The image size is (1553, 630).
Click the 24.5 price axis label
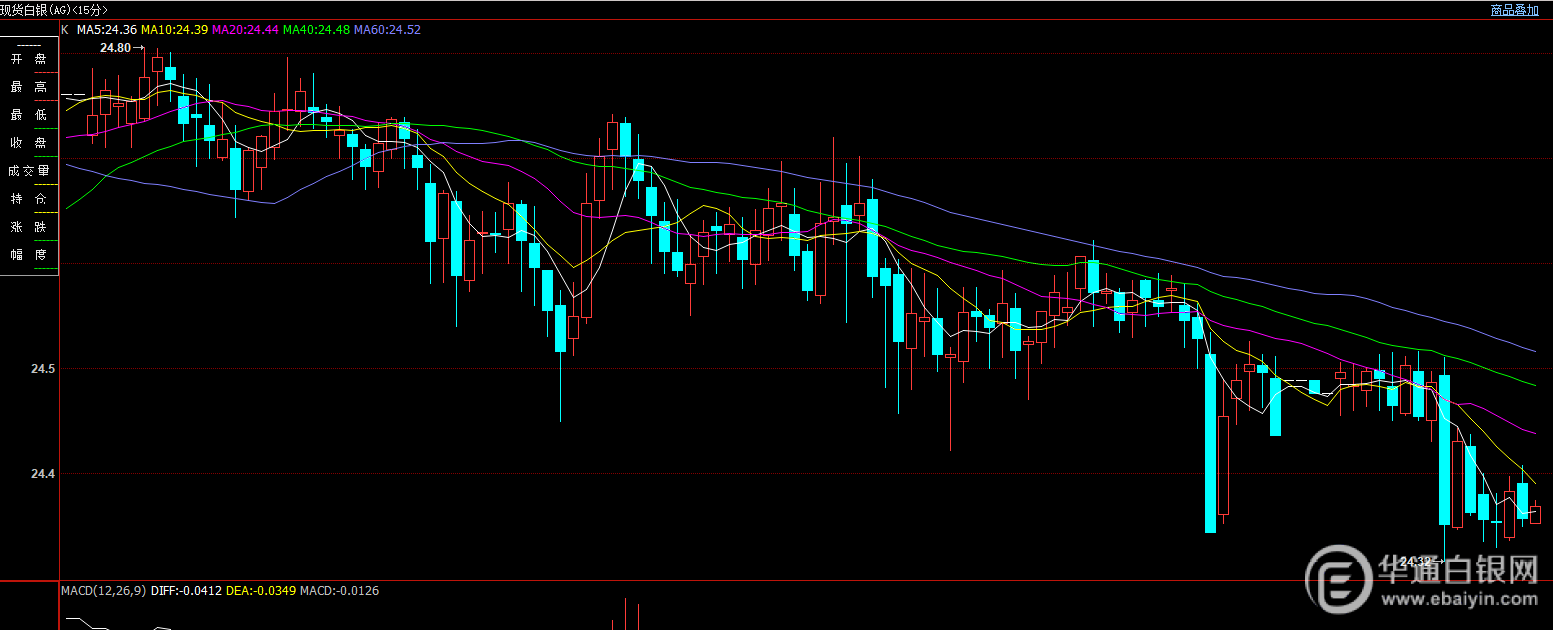43,369
